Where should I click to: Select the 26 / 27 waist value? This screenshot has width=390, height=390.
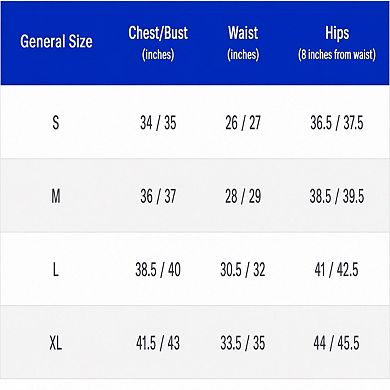(243, 123)
